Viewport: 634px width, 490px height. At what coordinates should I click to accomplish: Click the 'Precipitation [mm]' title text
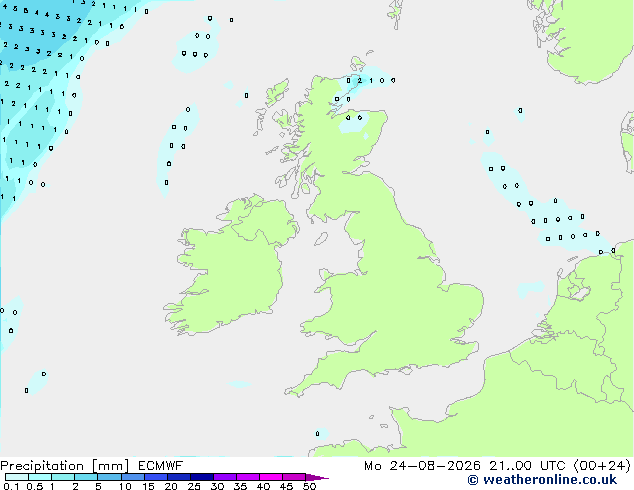pos(64,466)
